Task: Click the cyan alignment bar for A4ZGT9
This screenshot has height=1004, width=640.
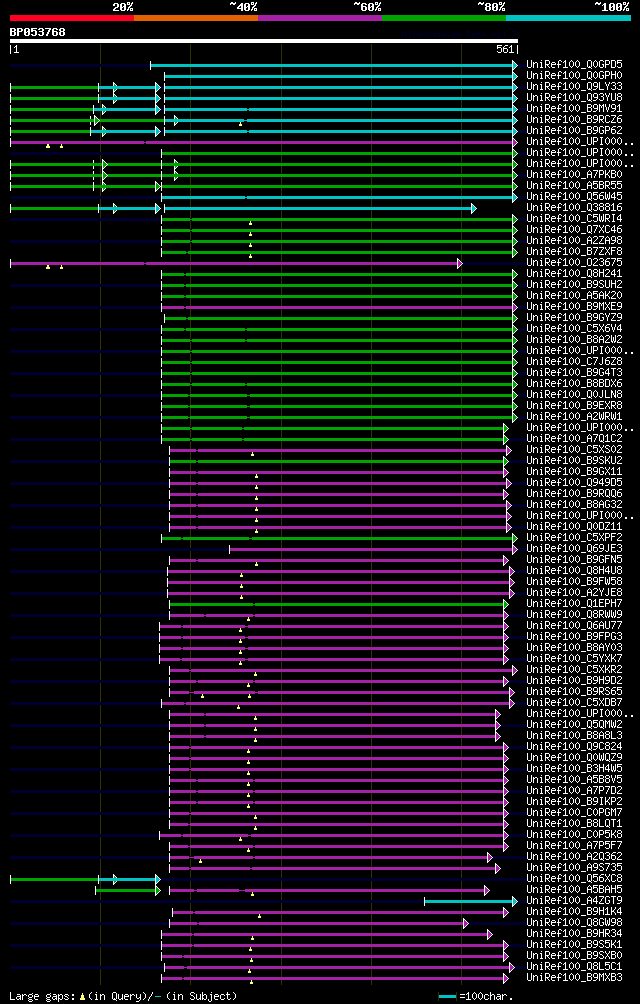Action: click(470, 901)
